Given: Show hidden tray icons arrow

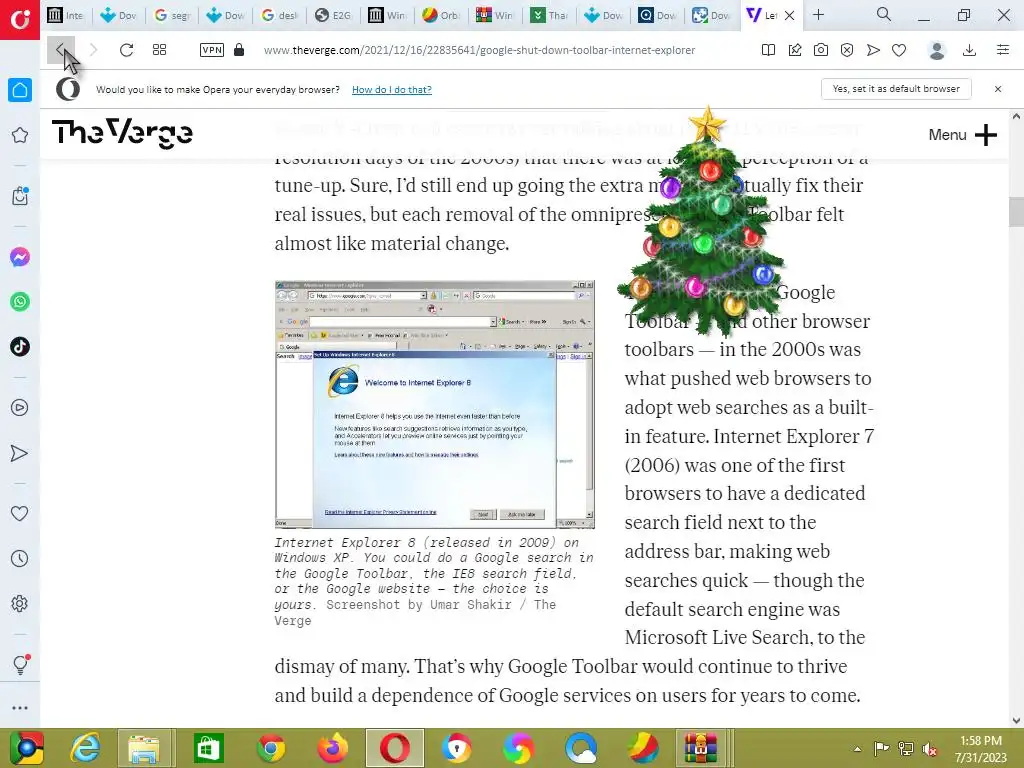Looking at the screenshot, I should [857, 749].
